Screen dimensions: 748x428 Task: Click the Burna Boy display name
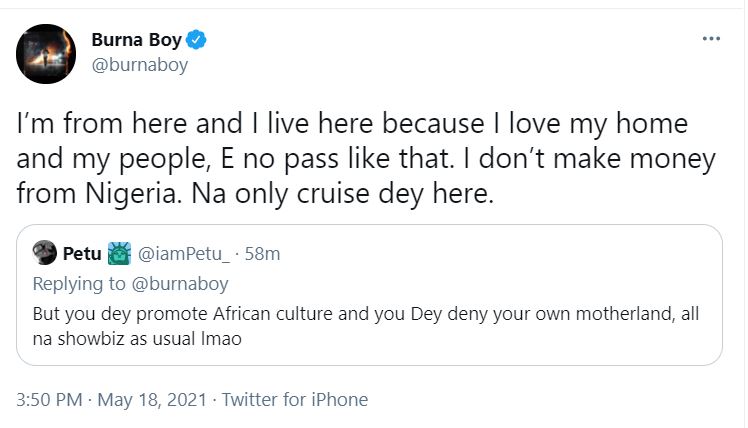[x=137, y=40]
